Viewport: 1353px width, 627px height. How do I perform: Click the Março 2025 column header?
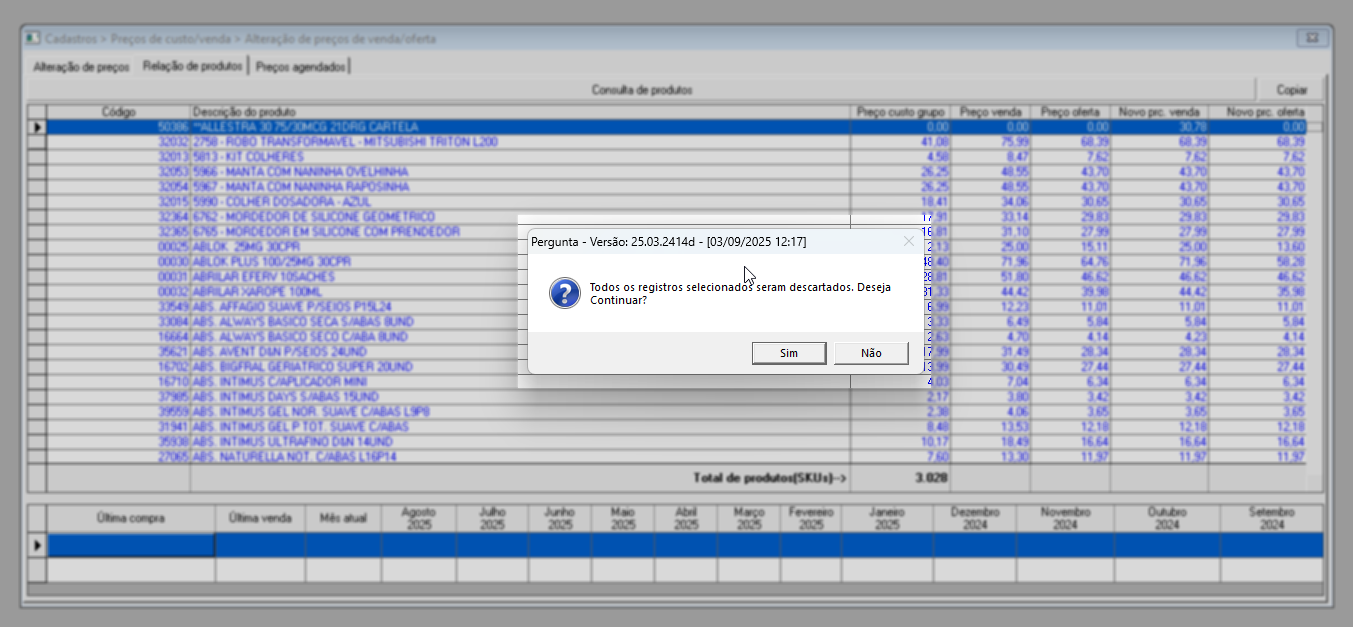[749, 518]
